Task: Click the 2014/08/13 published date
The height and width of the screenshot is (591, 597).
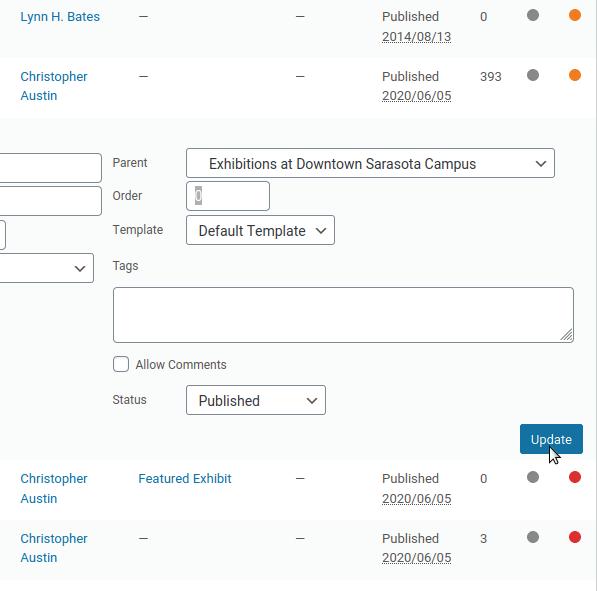Action: click(416, 37)
